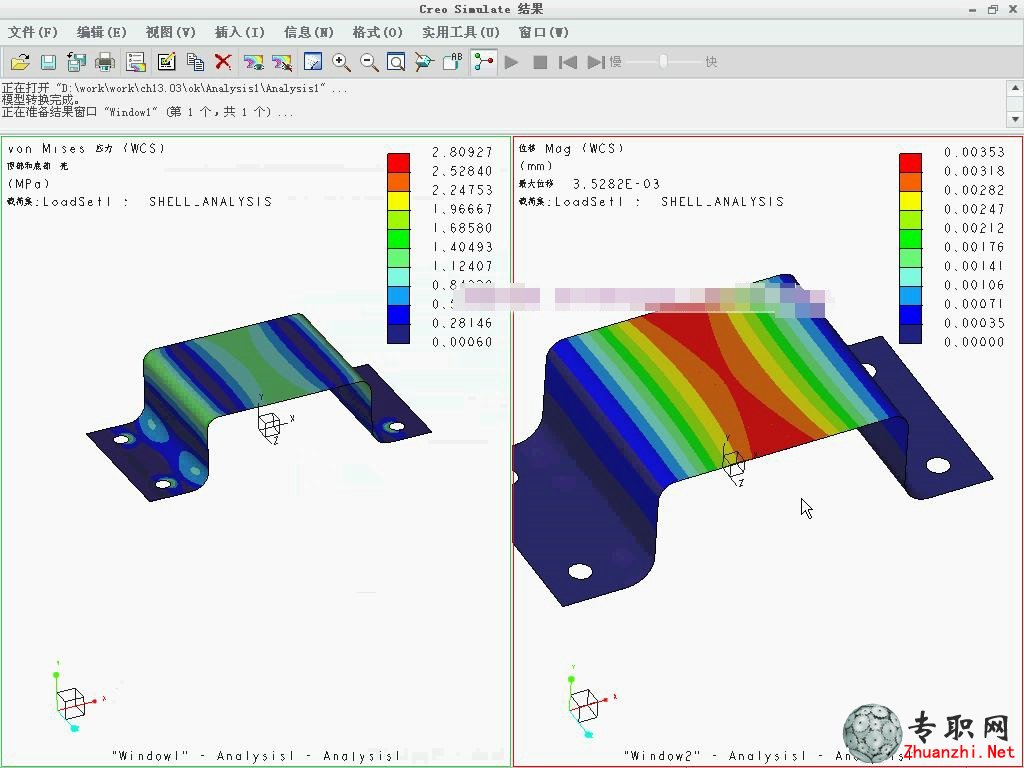This screenshot has height=768, width=1024.
Task: Delete the result window using red X
Action: pyautogui.click(x=223, y=61)
